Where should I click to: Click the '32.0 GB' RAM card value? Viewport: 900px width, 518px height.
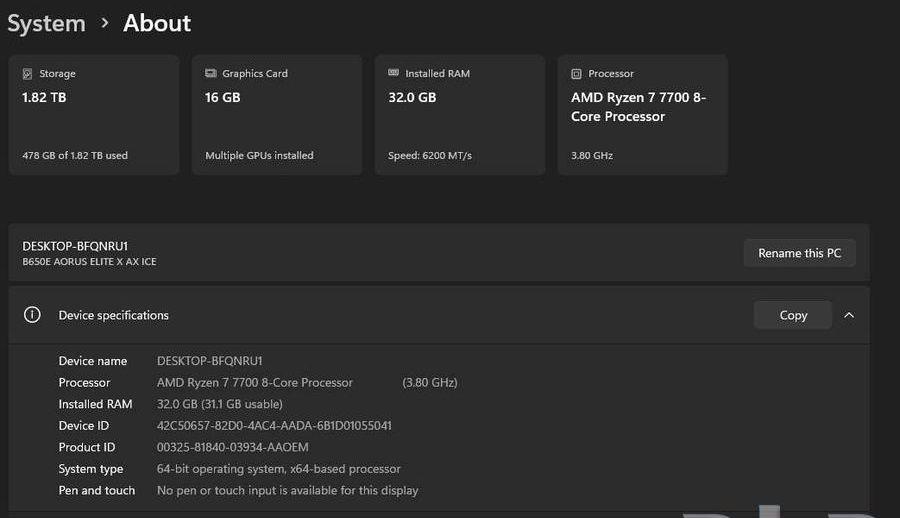click(x=412, y=98)
